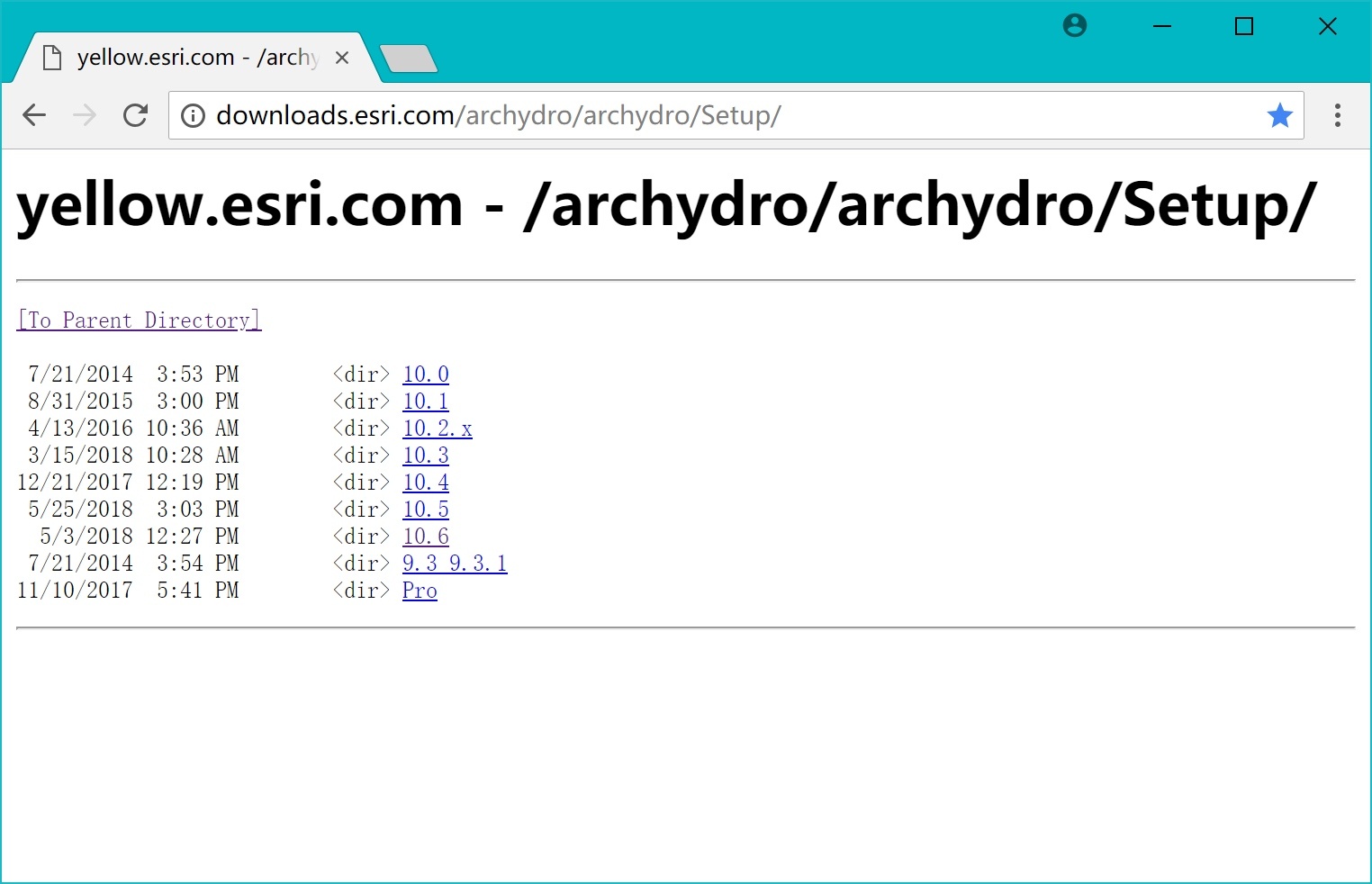Reload the current page

point(135,115)
